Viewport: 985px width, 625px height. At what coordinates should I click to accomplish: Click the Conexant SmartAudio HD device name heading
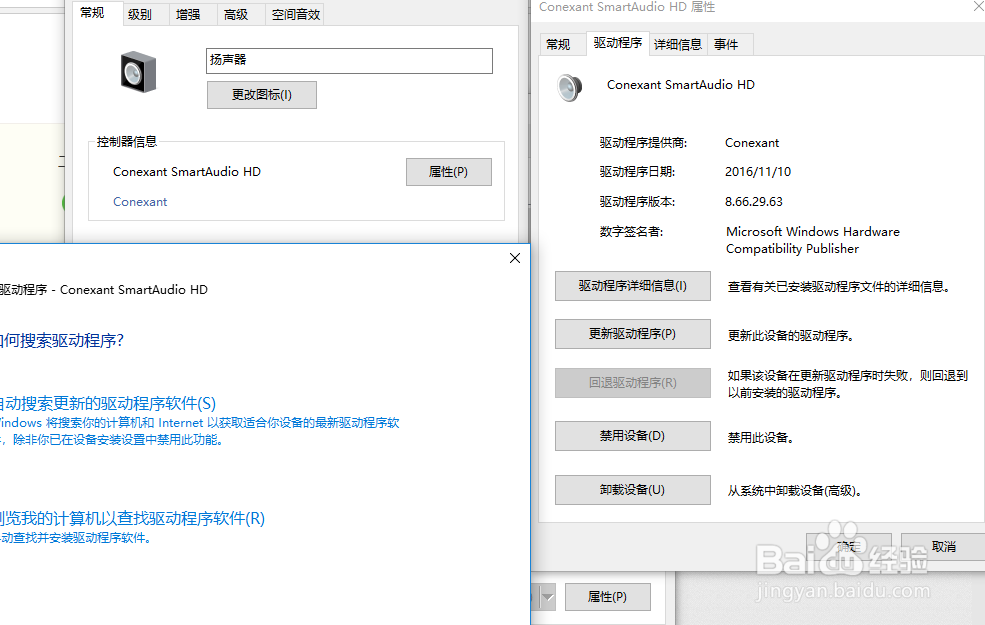coord(681,85)
